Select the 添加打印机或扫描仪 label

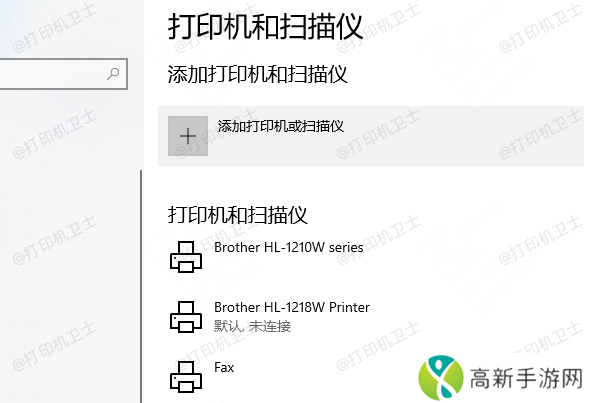280,126
